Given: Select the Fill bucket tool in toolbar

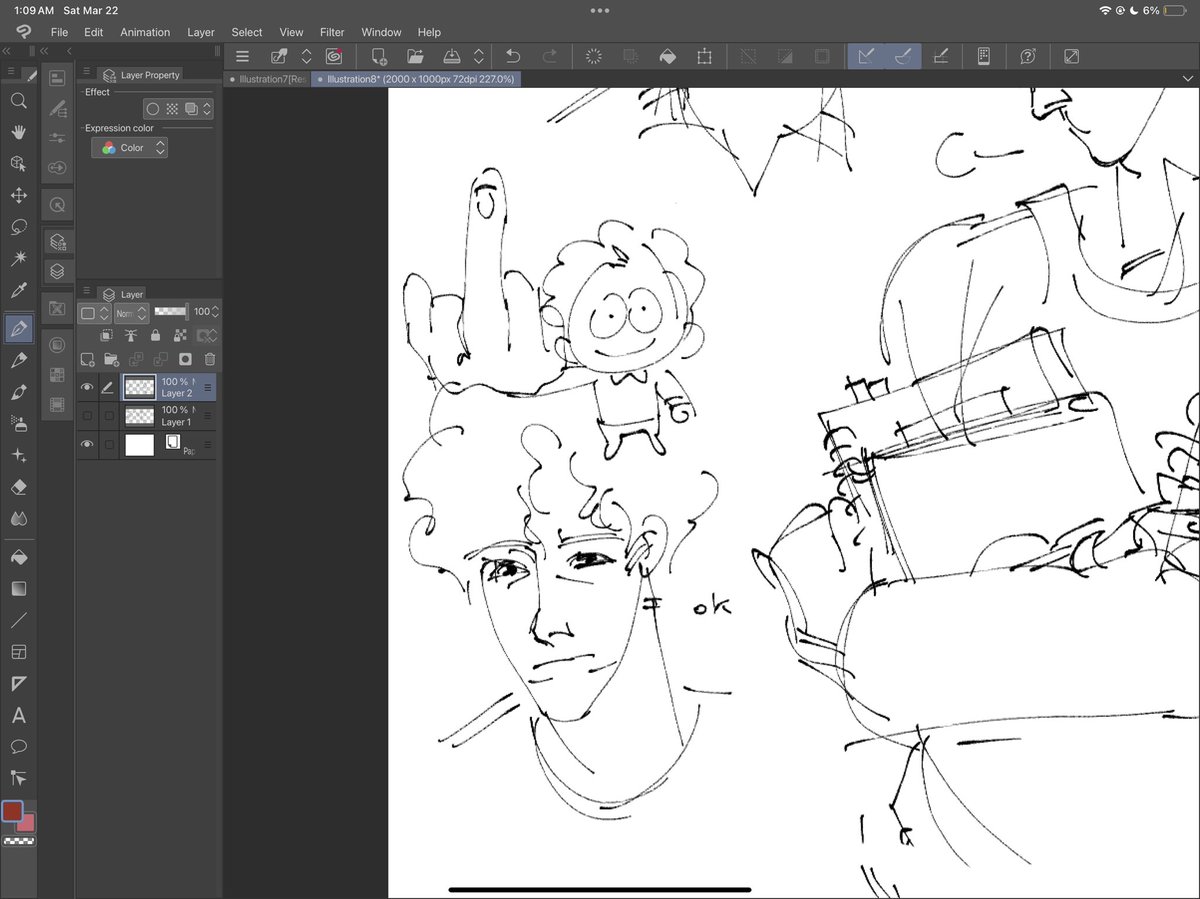Looking at the screenshot, I should tap(18, 557).
